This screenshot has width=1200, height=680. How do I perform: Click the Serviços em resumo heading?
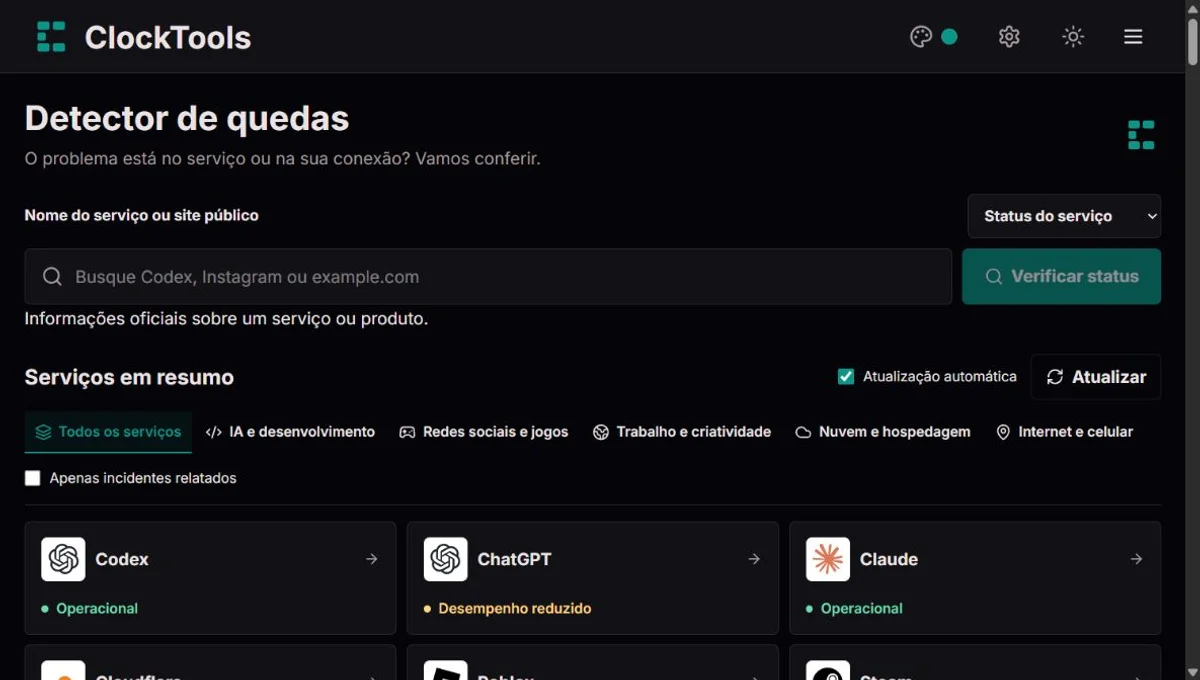[129, 377]
